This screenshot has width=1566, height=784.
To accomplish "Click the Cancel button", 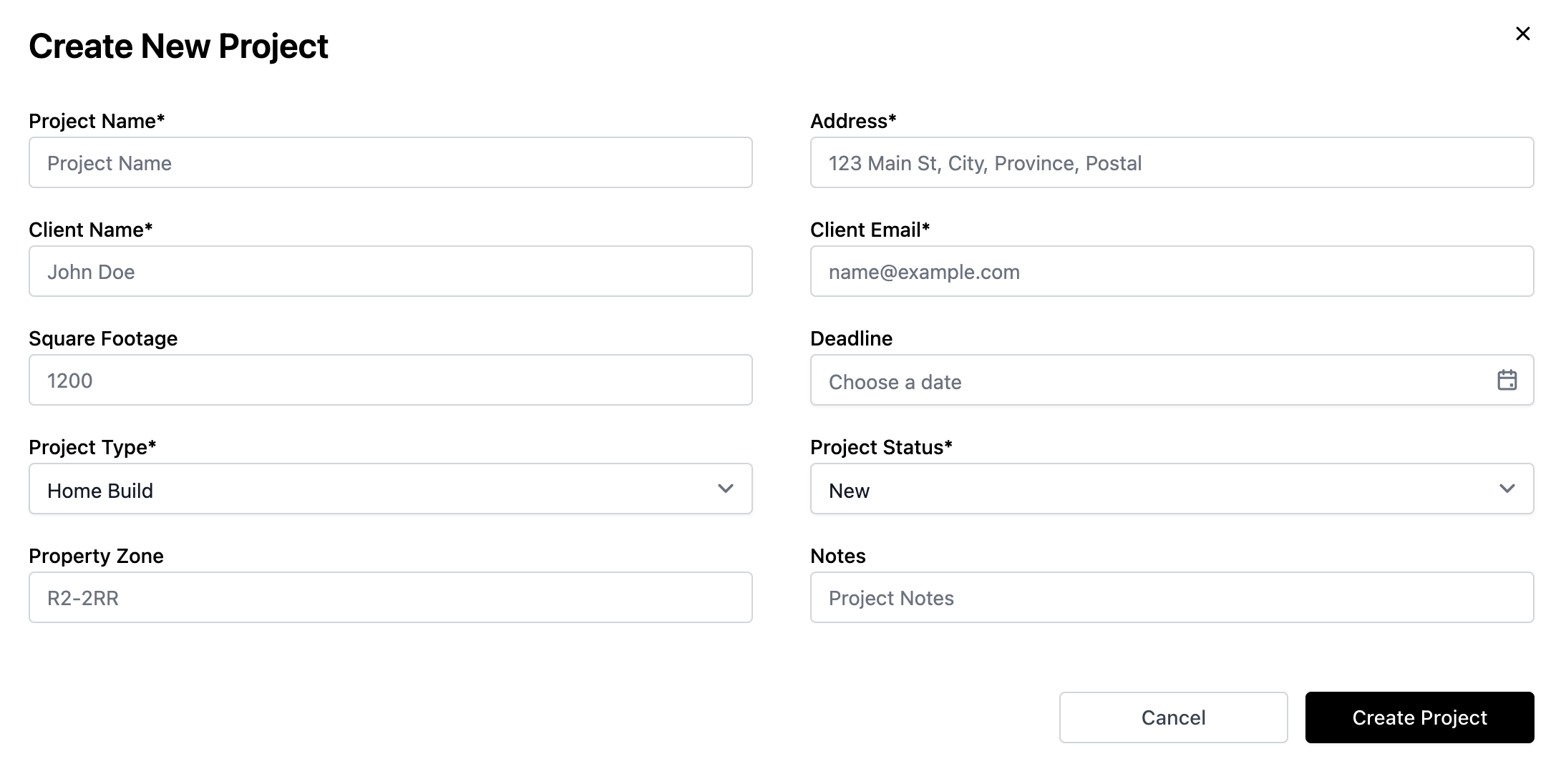I will [x=1173, y=717].
